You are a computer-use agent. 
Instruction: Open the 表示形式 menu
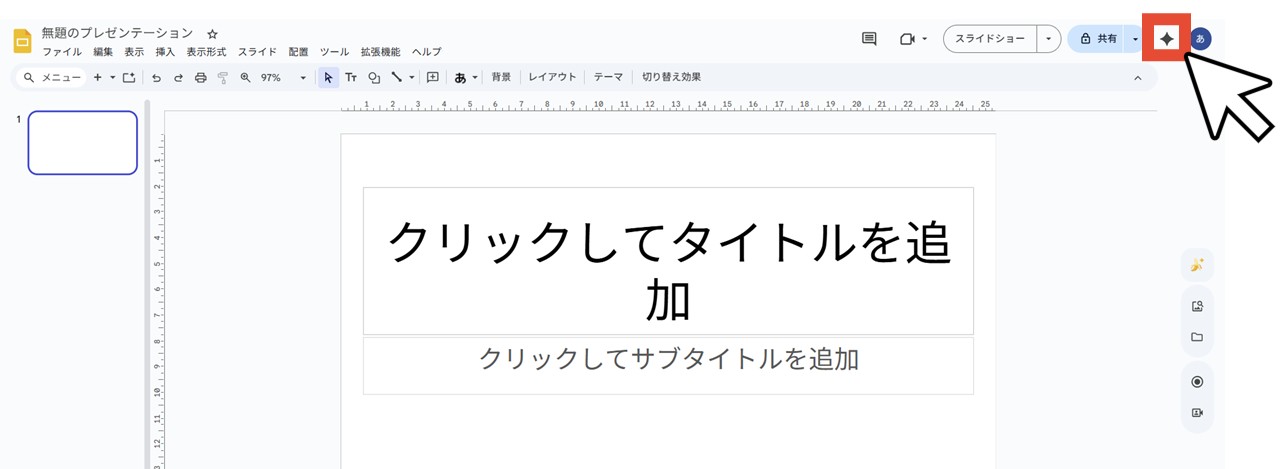point(206,52)
